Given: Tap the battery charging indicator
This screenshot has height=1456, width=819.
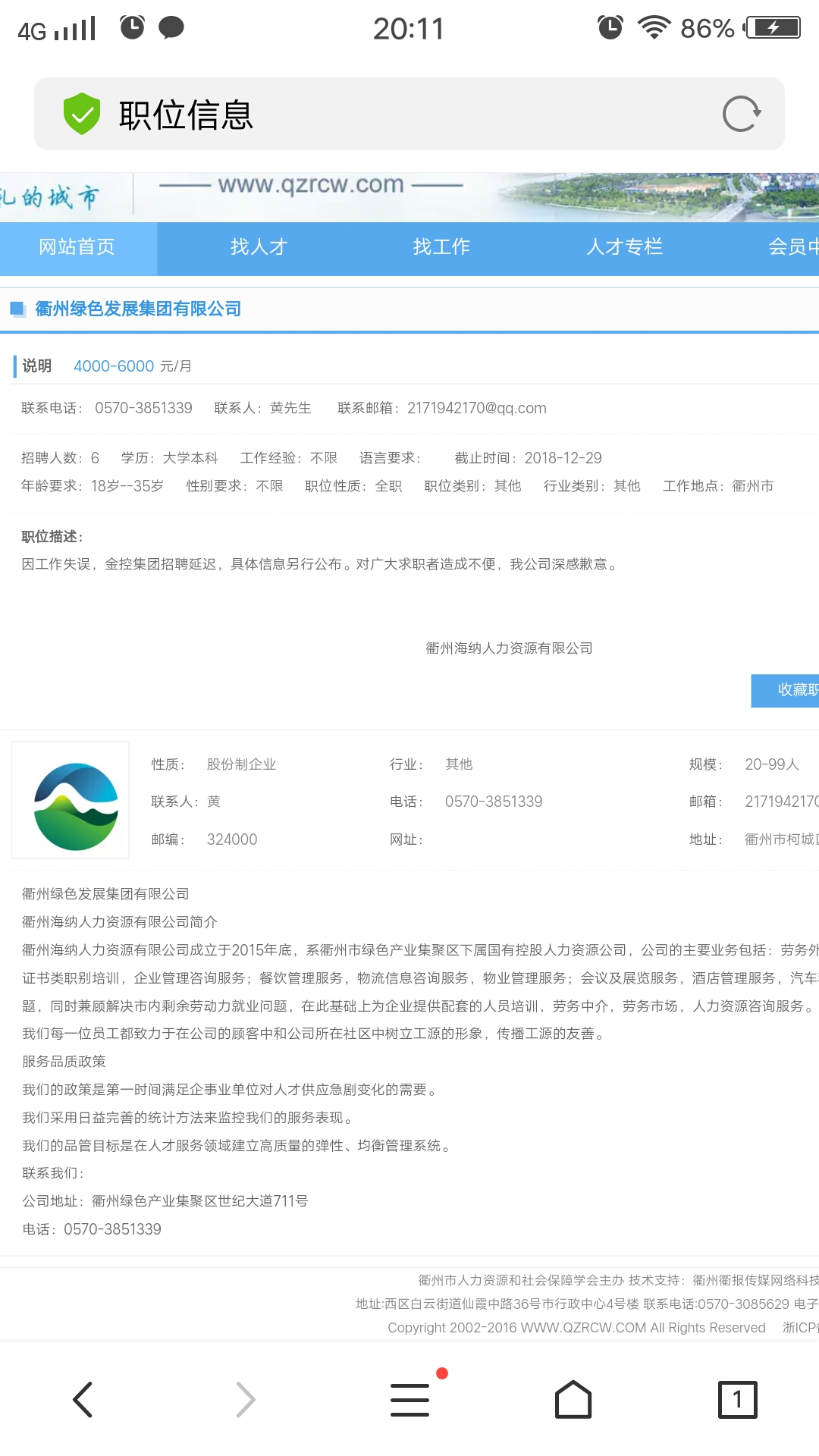Looking at the screenshot, I should pos(772,28).
